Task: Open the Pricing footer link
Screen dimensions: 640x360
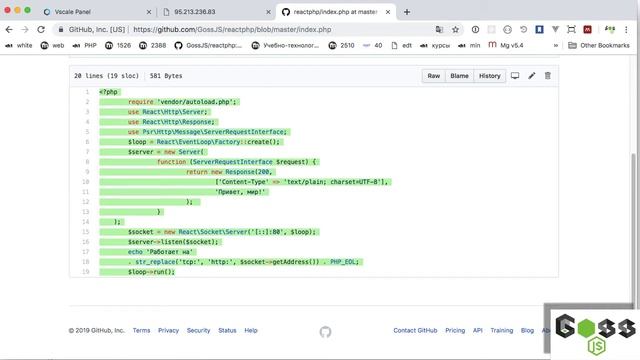Action: click(455, 330)
